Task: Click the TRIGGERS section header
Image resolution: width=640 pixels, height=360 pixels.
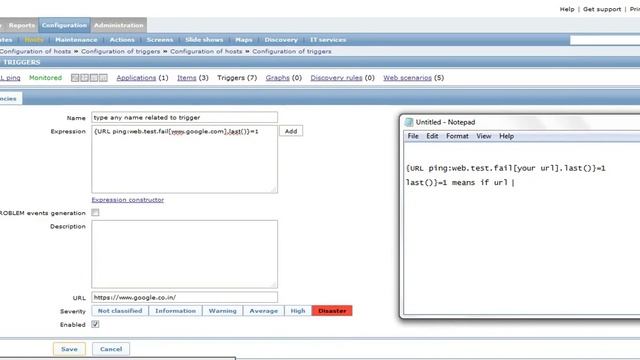Action: pos(22,62)
